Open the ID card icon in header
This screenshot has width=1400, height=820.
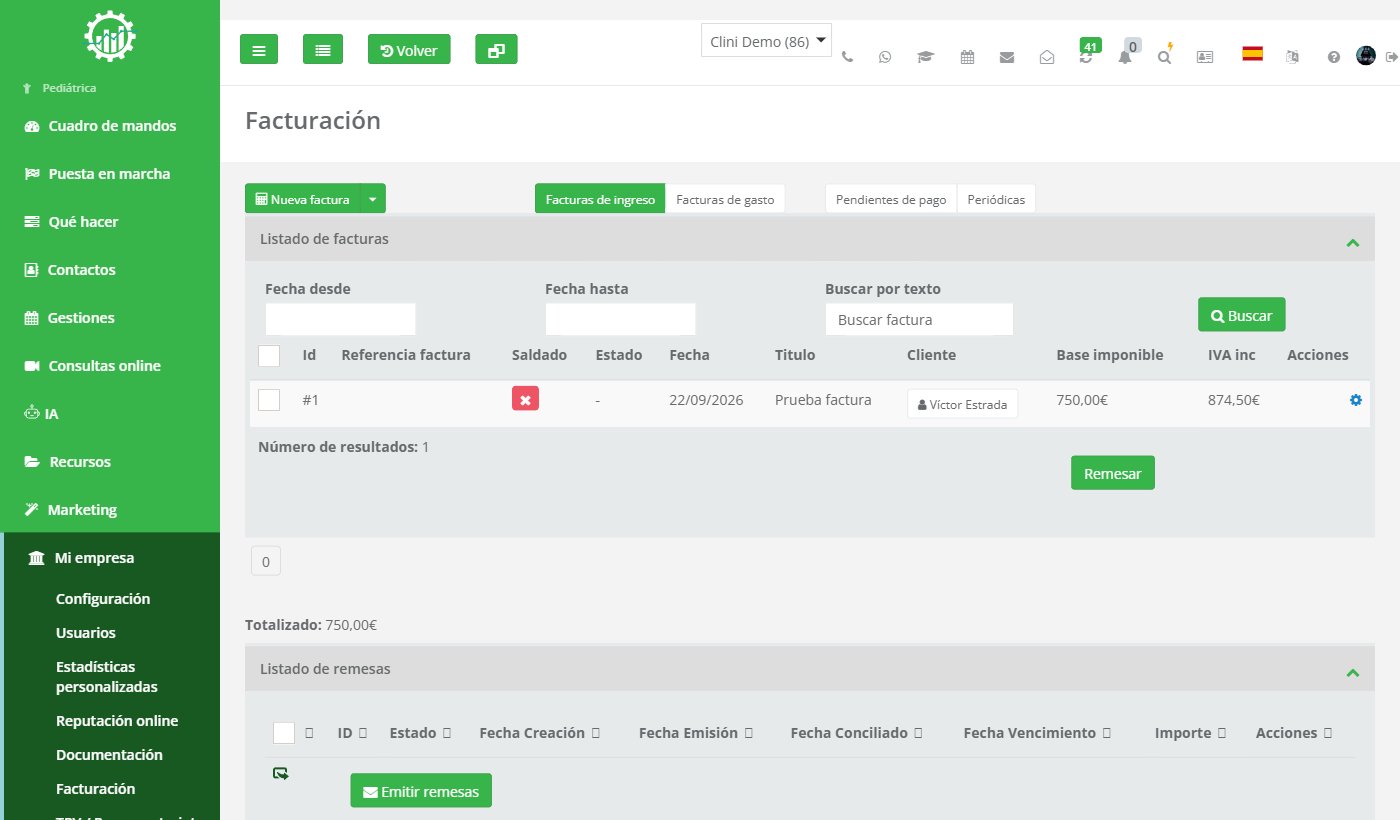(x=1205, y=57)
